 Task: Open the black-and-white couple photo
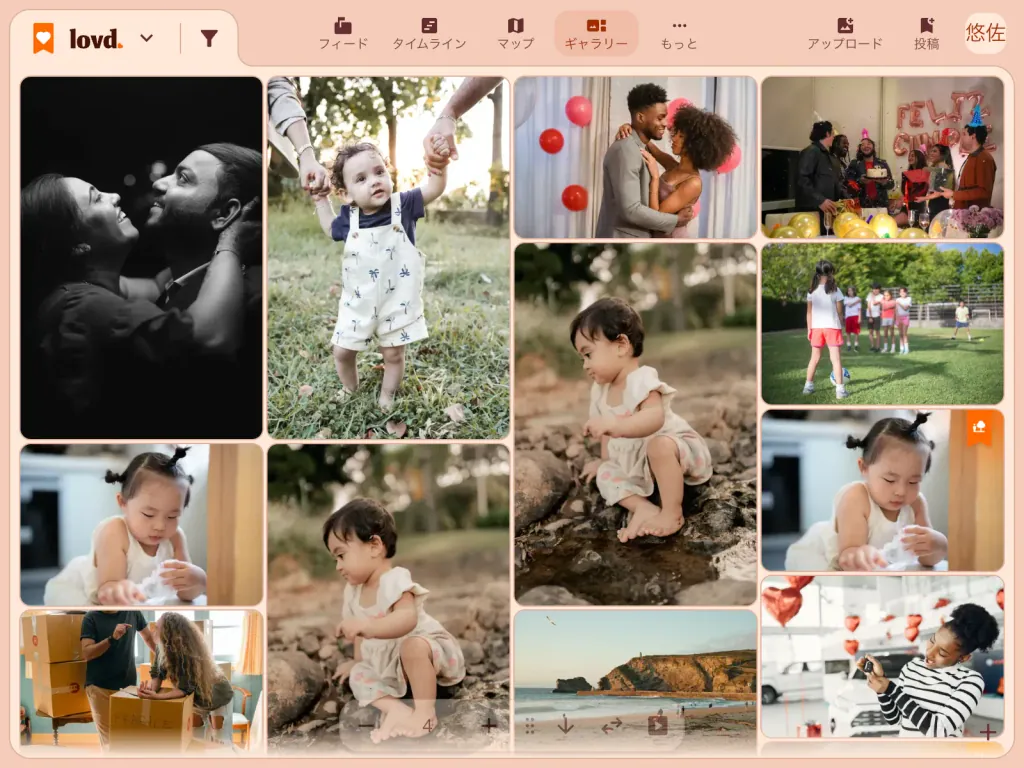pos(141,258)
